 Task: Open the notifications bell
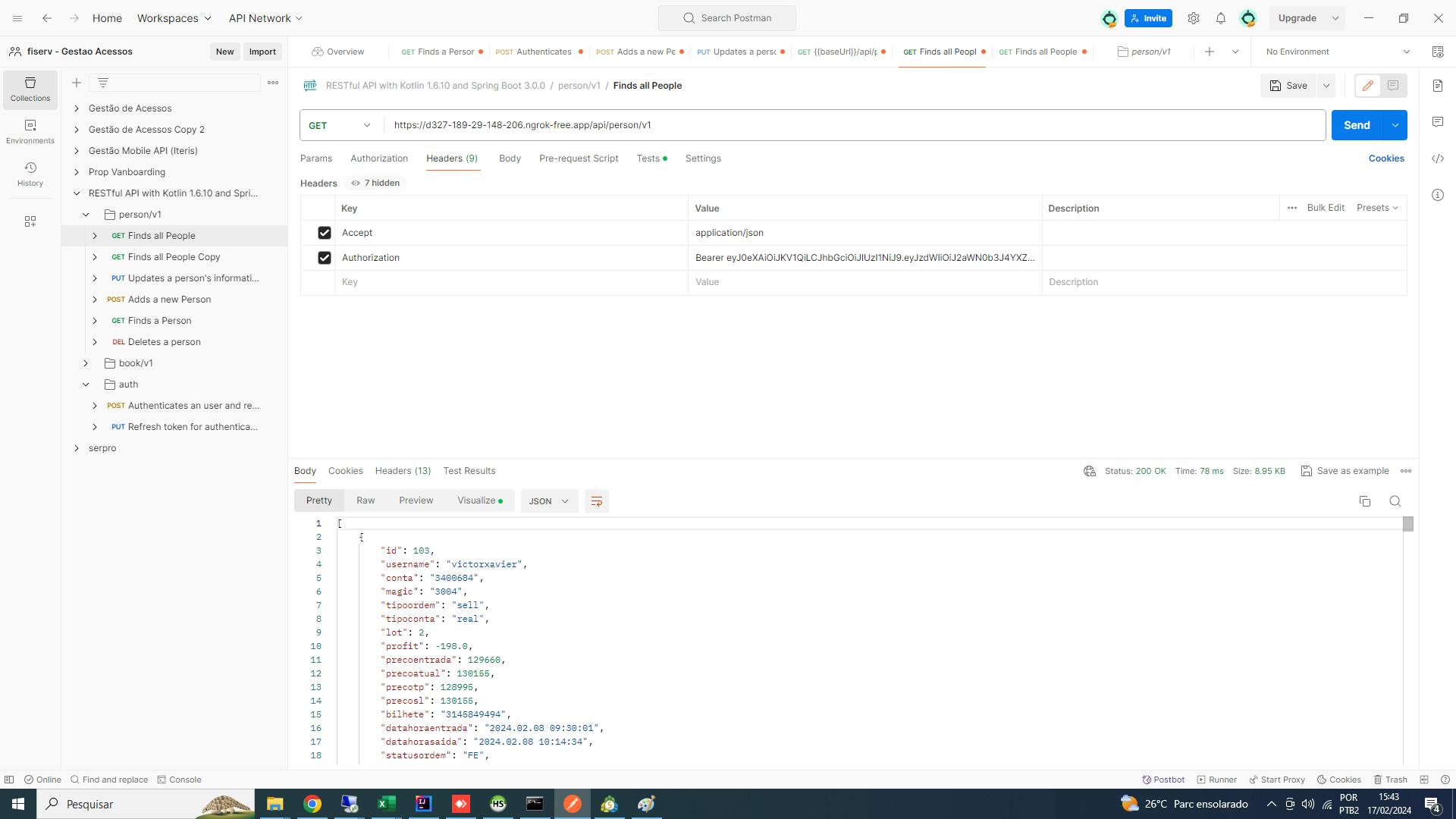tap(1220, 18)
